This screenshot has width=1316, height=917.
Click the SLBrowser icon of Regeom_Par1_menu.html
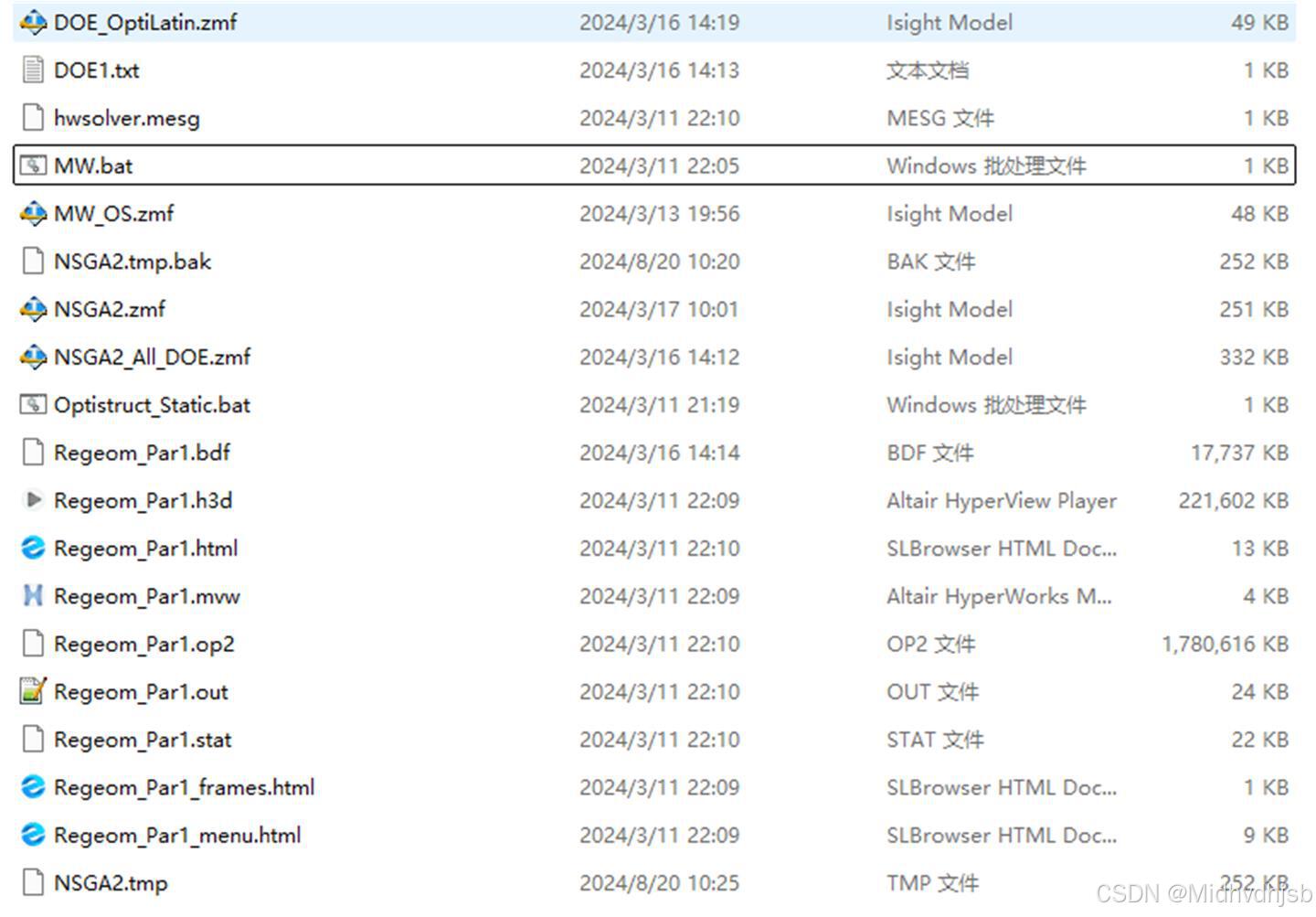(34, 835)
